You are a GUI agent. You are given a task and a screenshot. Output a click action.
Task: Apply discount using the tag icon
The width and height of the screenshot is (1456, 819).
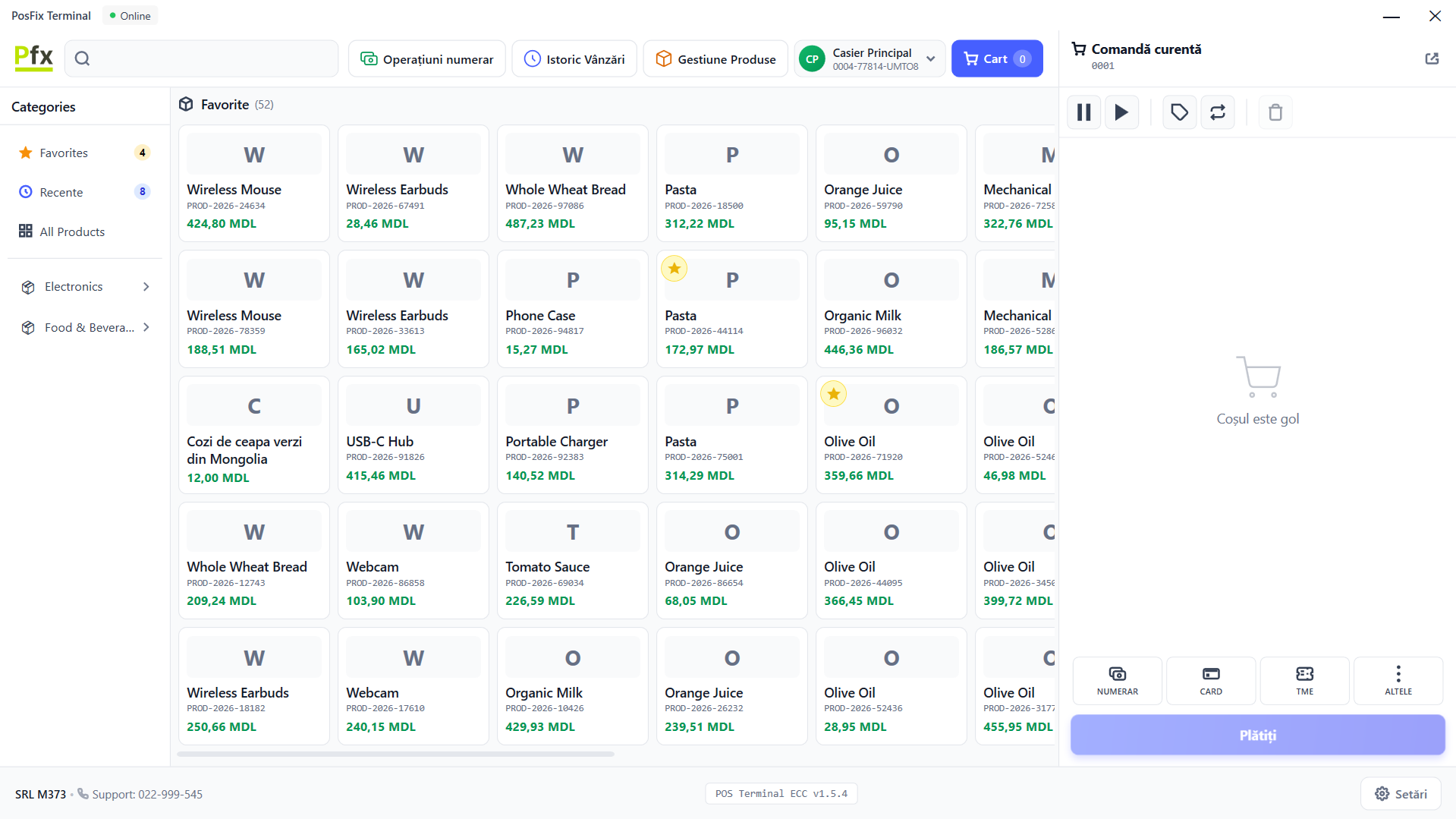tap(1179, 112)
